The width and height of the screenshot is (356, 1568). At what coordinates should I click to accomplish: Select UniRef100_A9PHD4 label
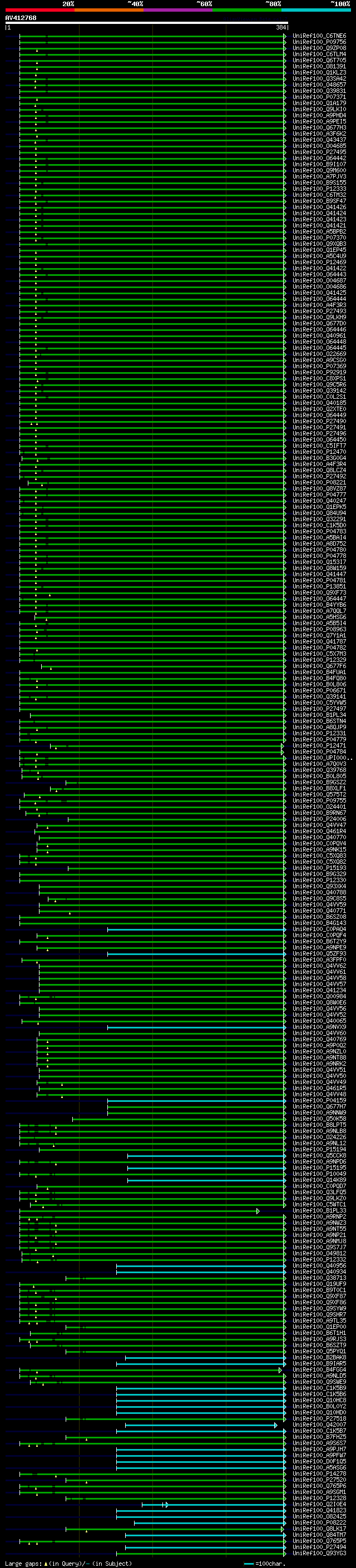click(x=319, y=115)
